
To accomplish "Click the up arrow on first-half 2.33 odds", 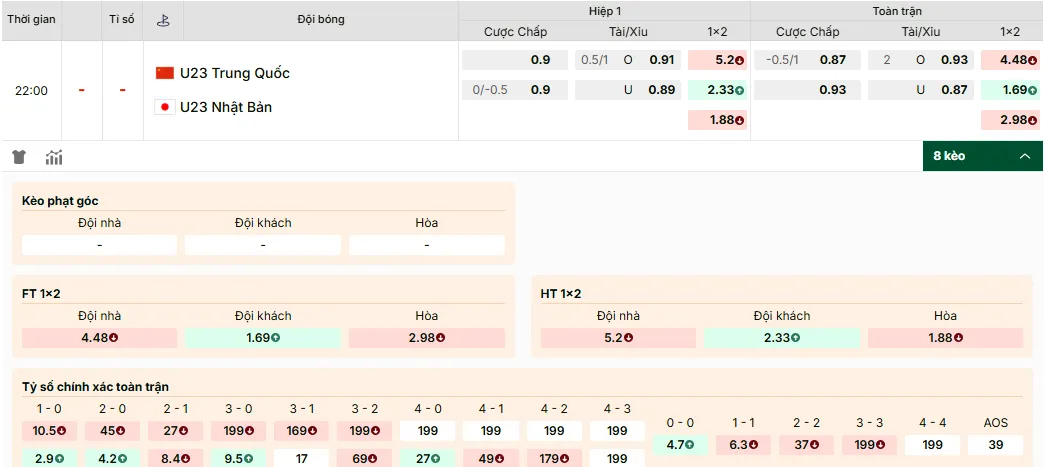I will pos(739,91).
